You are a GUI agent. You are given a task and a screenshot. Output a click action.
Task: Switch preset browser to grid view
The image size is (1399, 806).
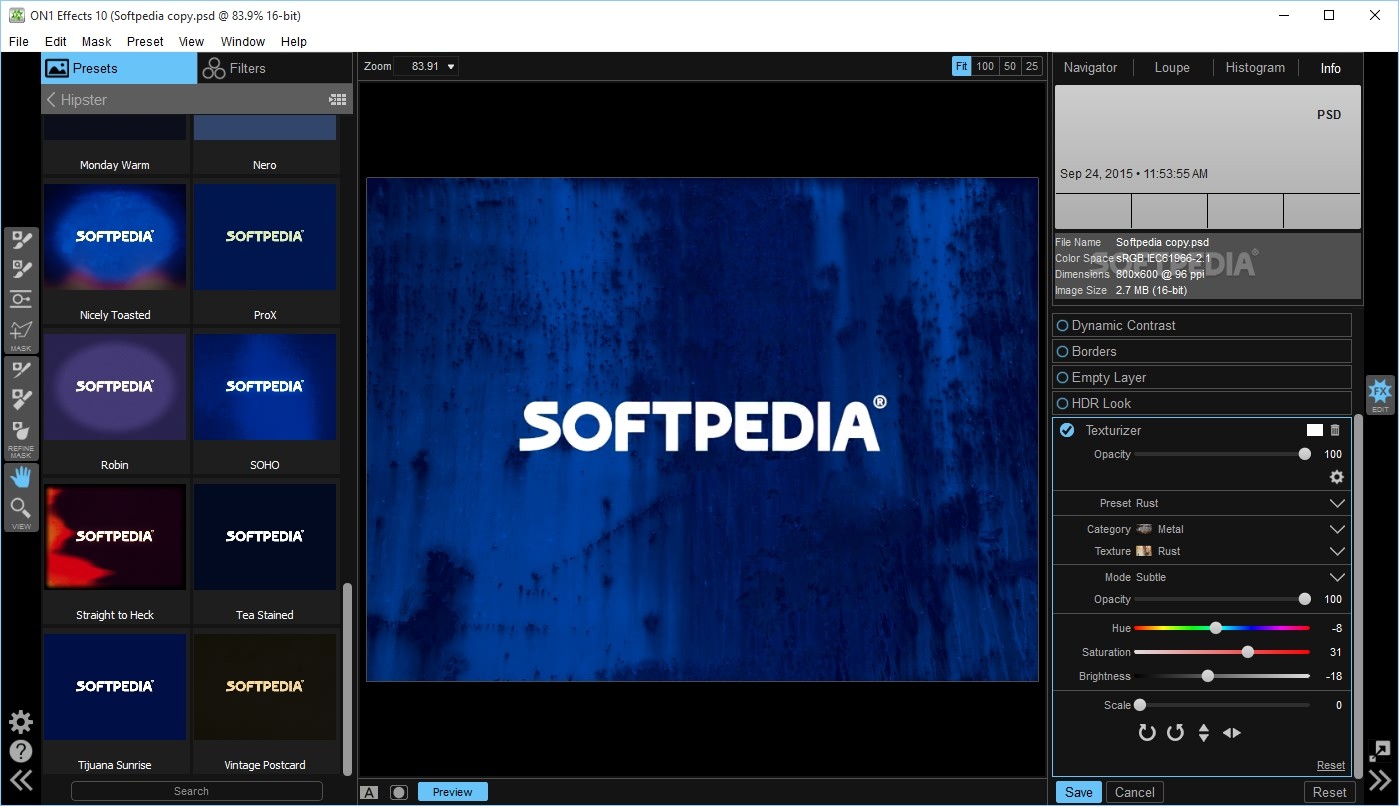[x=338, y=100]
